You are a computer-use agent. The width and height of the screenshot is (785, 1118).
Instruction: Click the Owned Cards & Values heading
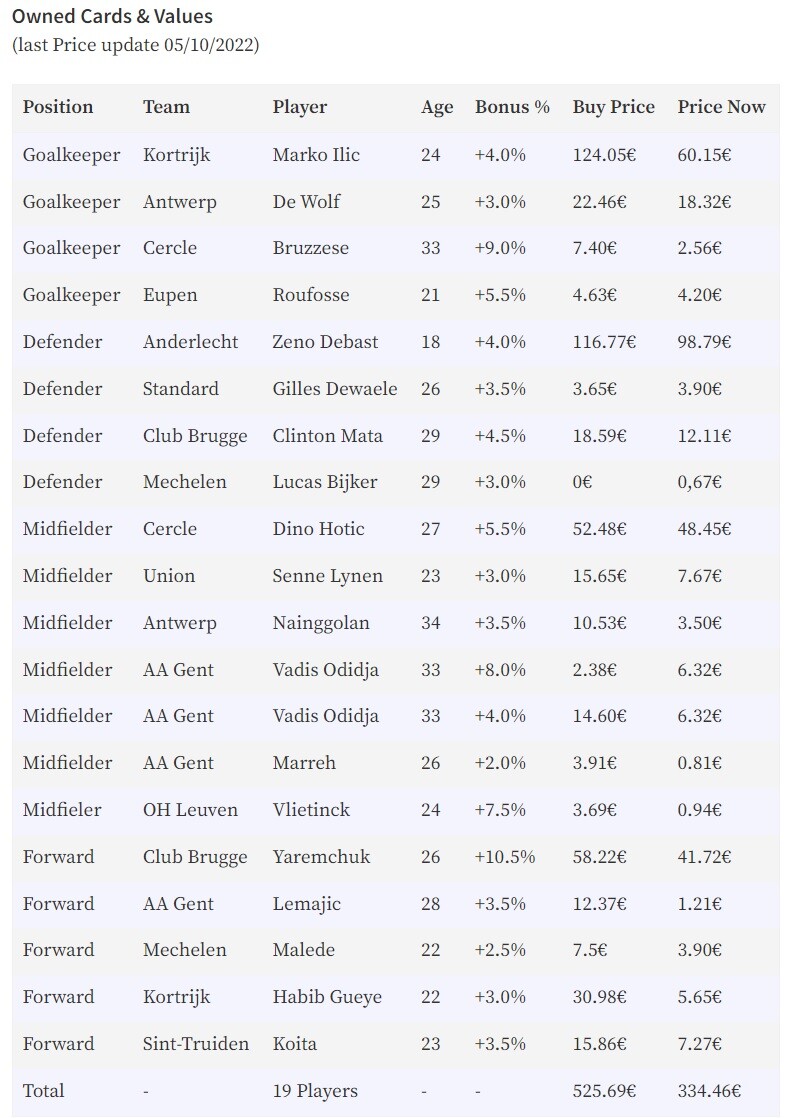(x=113, y=16)
